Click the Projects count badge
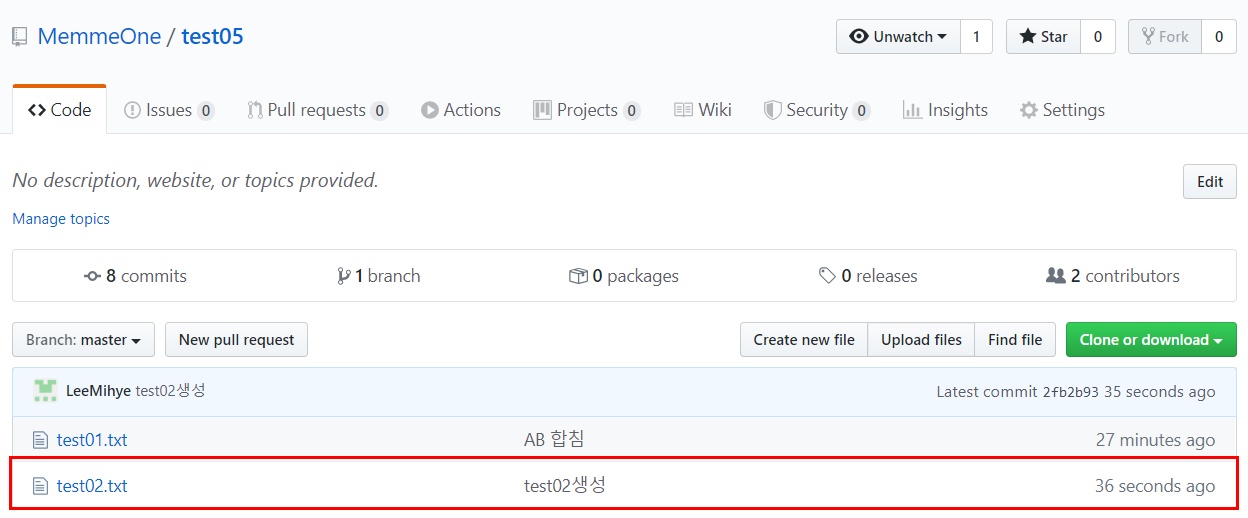1248x518 pixels. pyautogui.click(x=631, y=111)
